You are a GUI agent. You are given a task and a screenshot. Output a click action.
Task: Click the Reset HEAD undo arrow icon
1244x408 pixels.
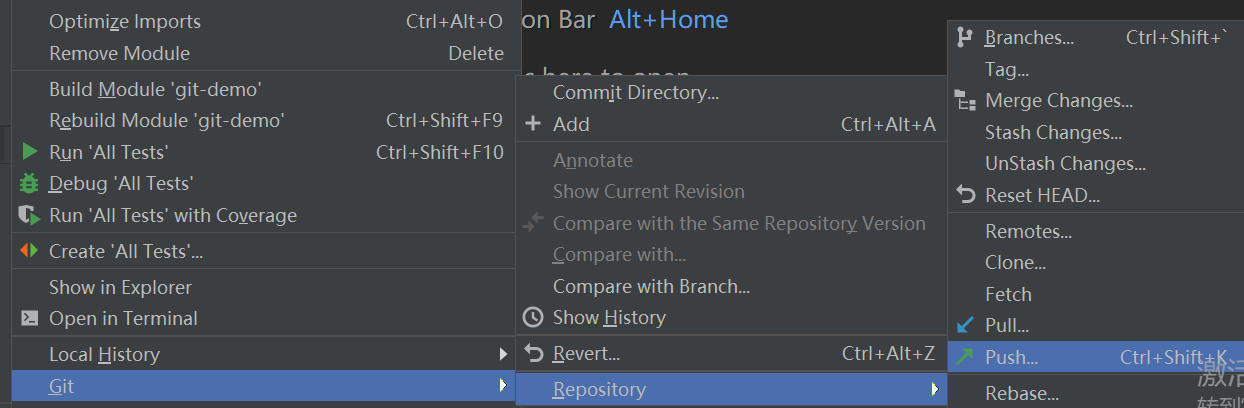point(965,195)
